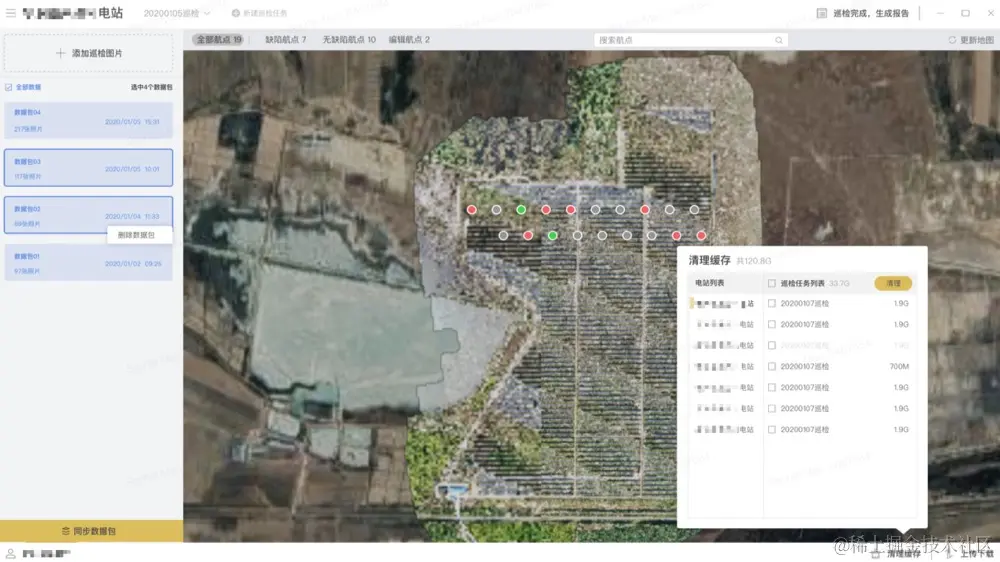1000x562 pixels.
Task: Check the grayed-out task row checkbox
Action: [772, 345]
